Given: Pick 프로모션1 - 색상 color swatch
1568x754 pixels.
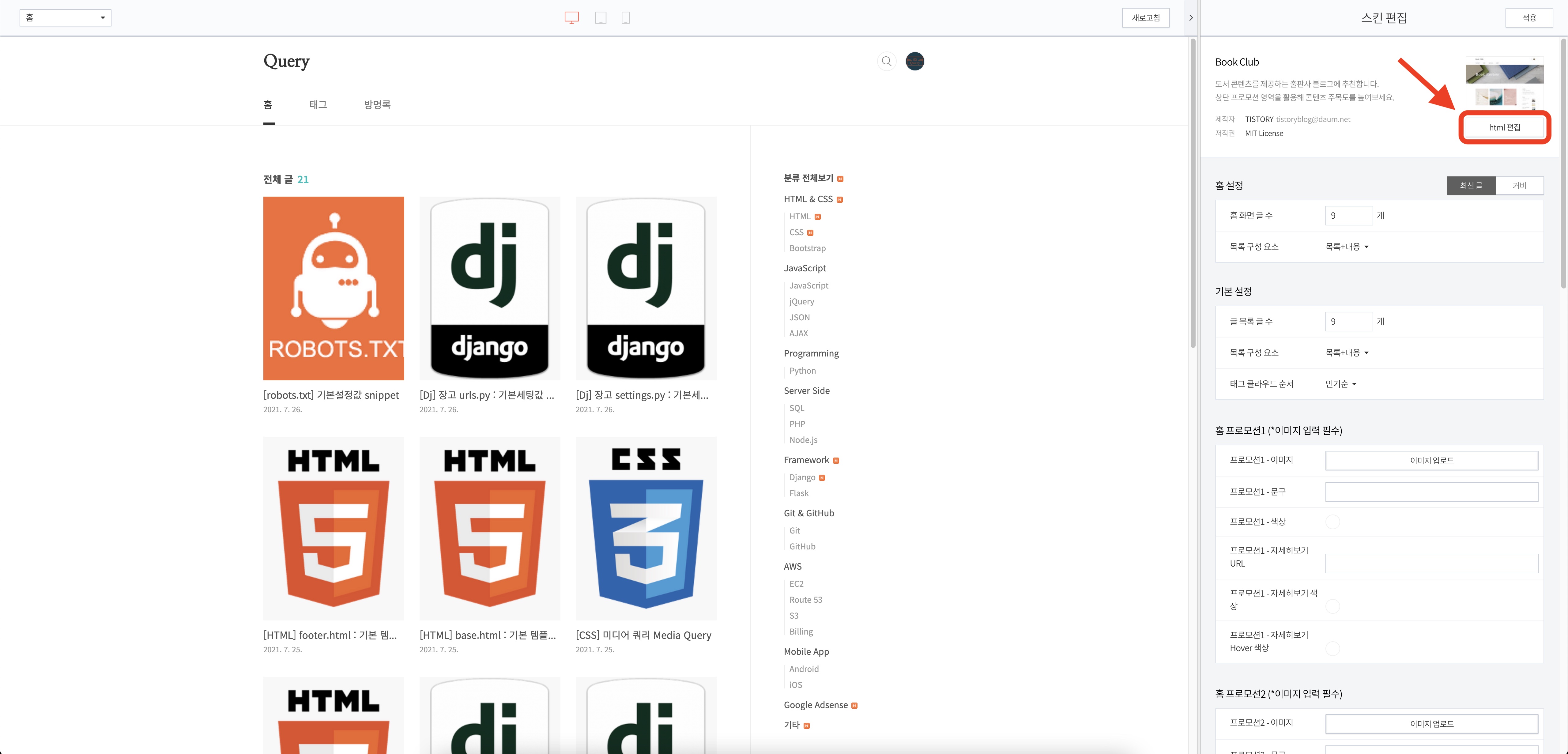Looking at the screenshot, I should [1332, 522].
